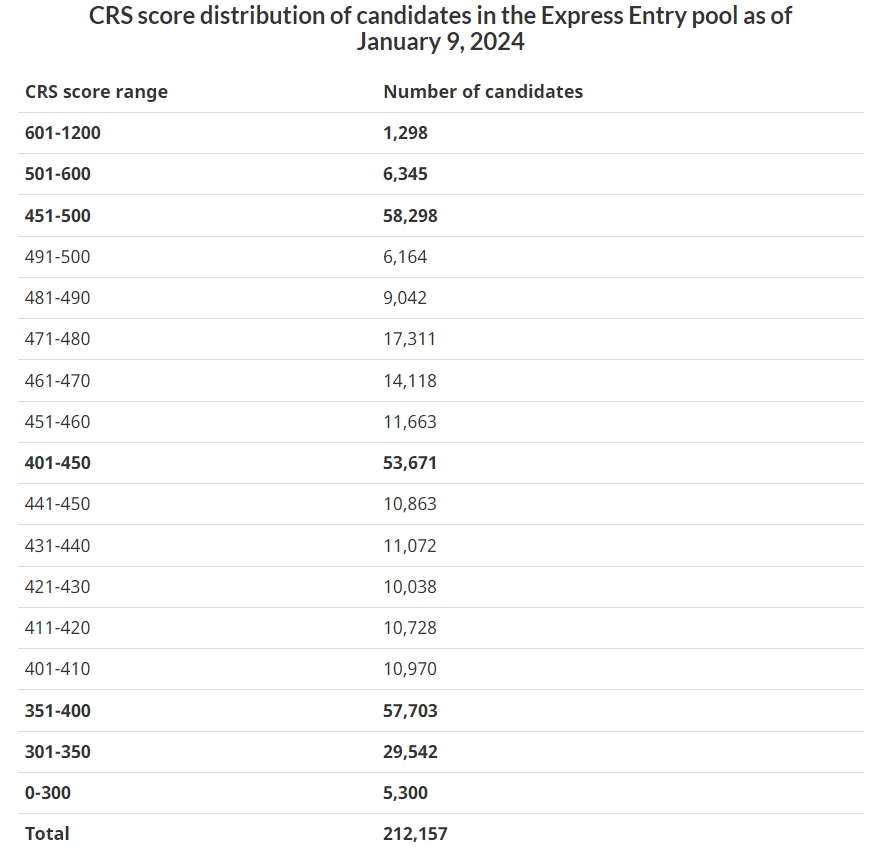Select the 0-300 score range cell
This screenshot has height=863, width=886.
point(48,793)
